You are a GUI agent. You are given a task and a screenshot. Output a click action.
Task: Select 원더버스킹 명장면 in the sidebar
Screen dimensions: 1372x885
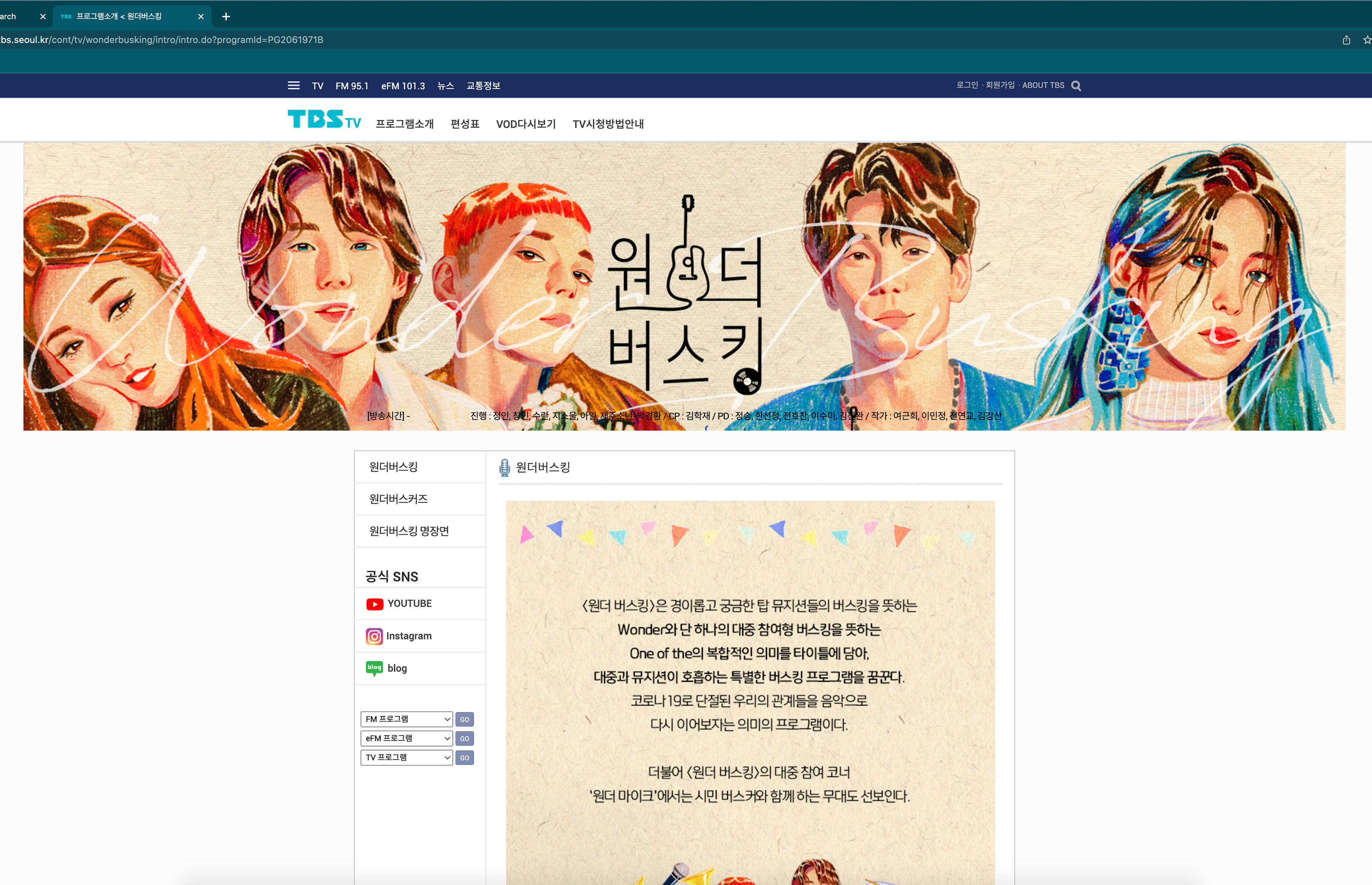409,531
